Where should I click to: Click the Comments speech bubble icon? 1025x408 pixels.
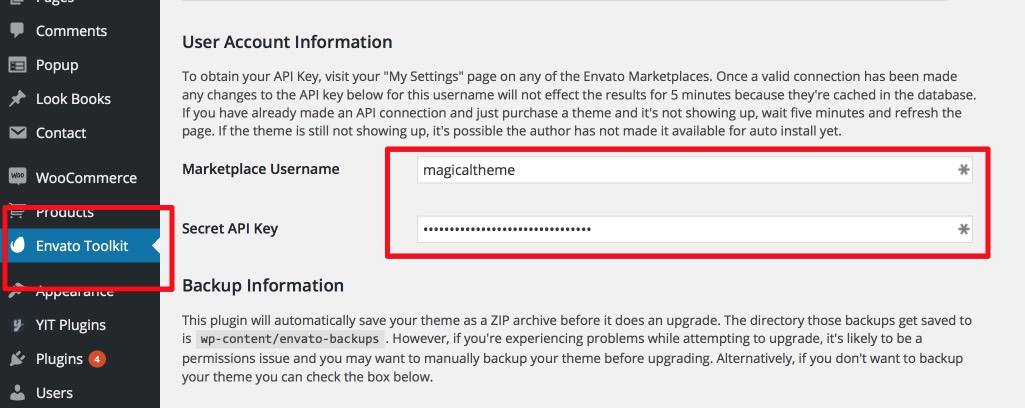pyautogui.click(x=18, y=31)
